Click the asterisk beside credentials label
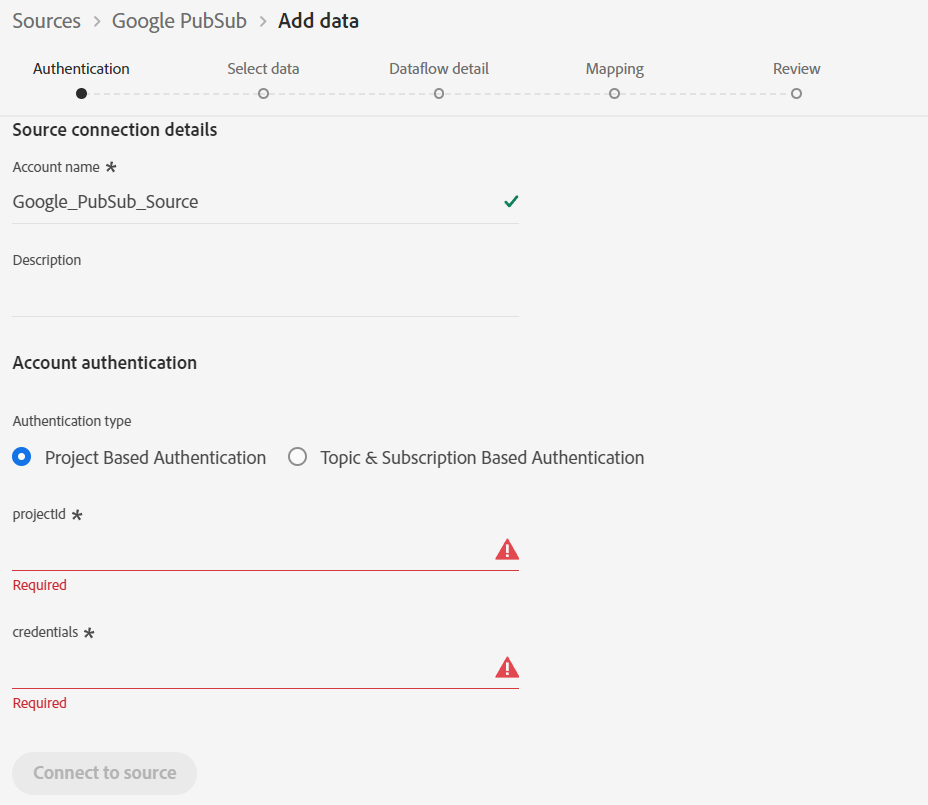Image resolution: width=928 pixels, height=805 pixels. point(89,632)
